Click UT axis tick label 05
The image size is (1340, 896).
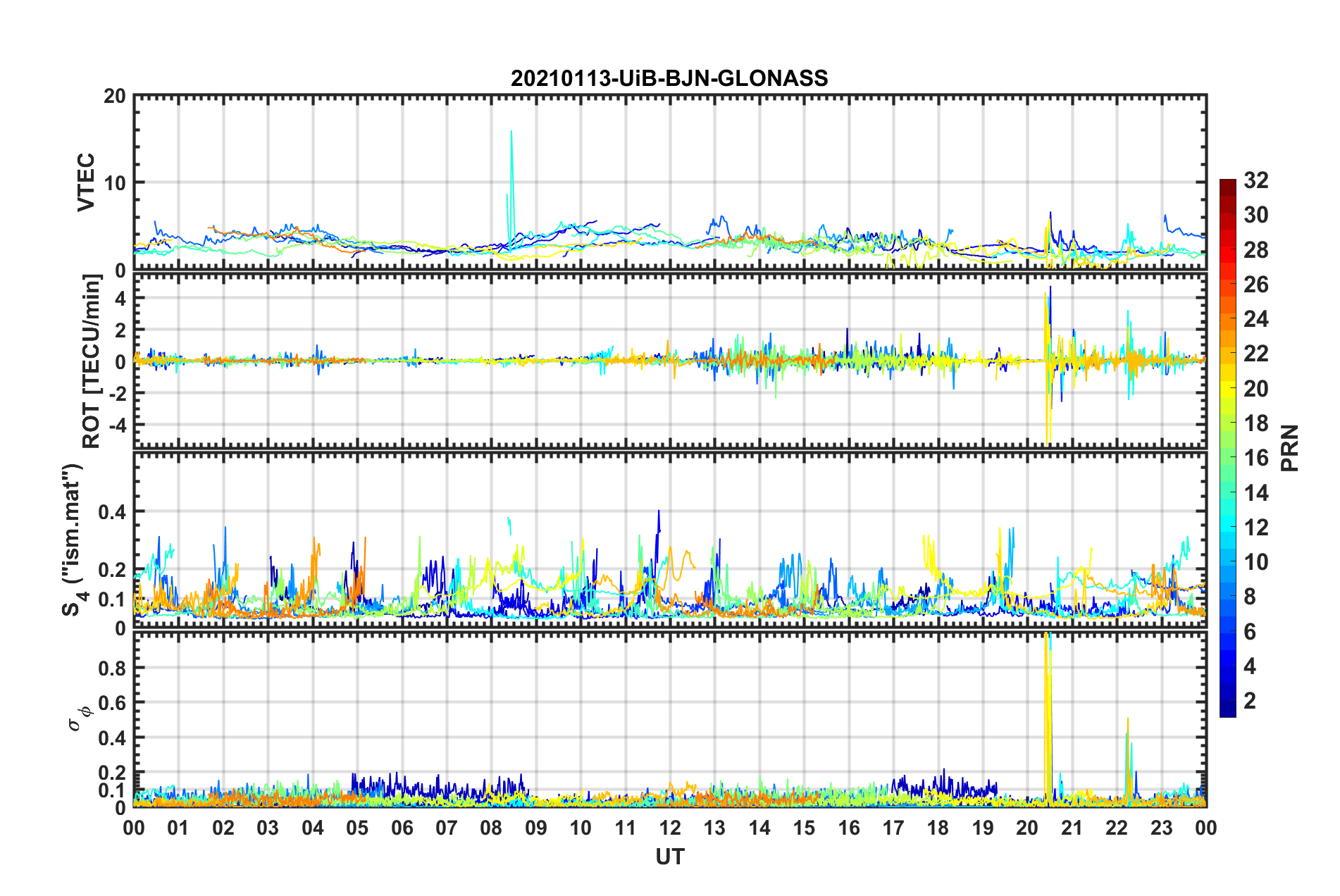pyautogui.click(x=357, y=828)
